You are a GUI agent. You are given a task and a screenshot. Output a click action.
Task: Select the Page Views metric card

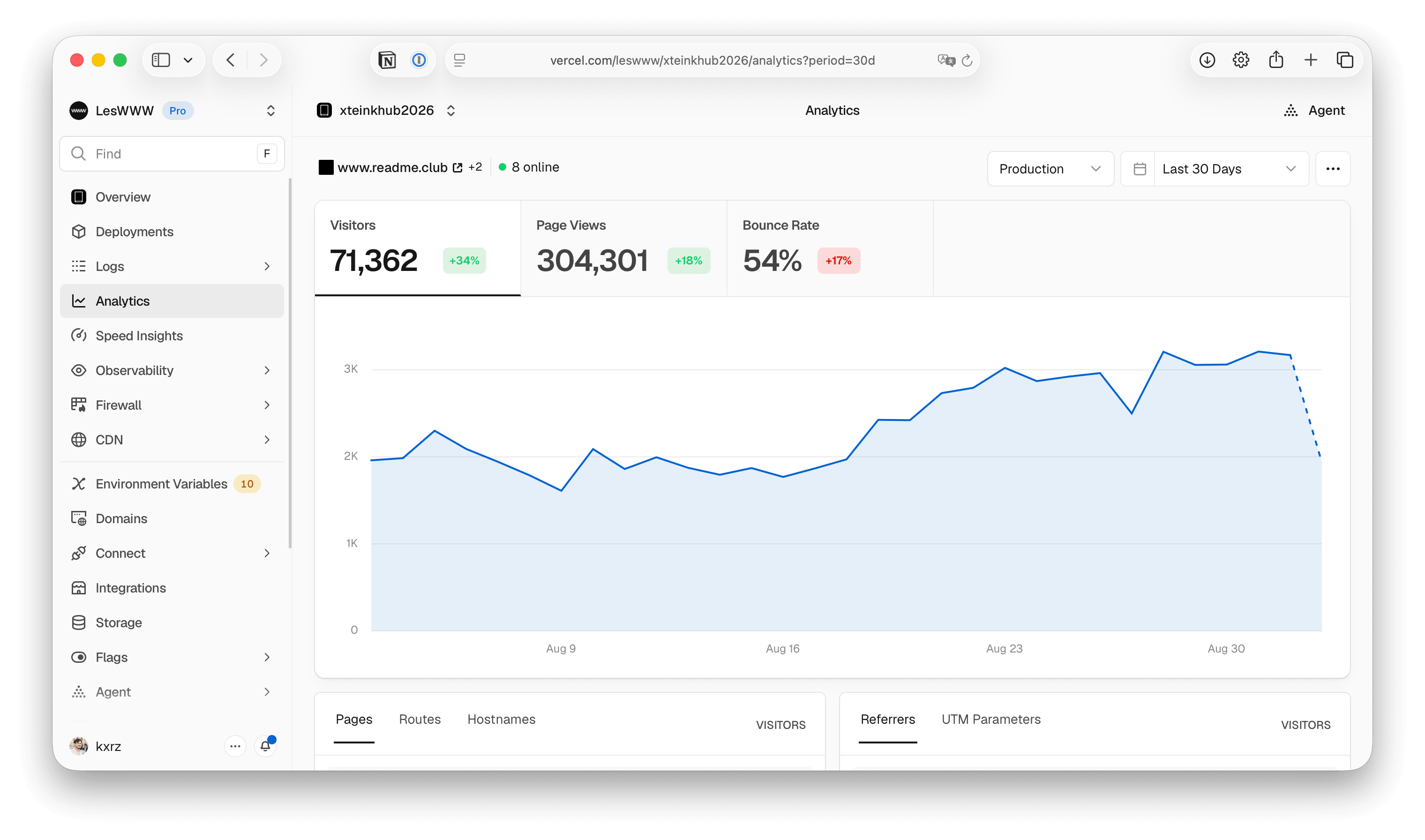[623, 248]
